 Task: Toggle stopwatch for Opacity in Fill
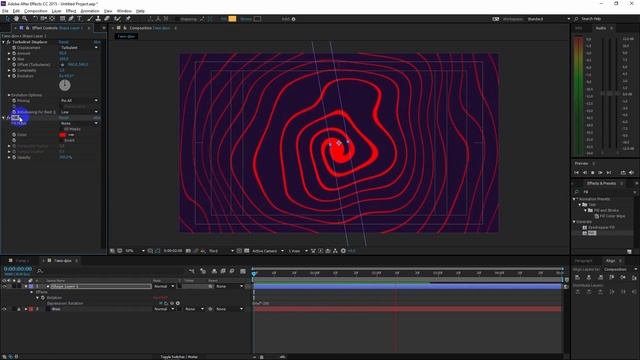click(x=14, y=157)
